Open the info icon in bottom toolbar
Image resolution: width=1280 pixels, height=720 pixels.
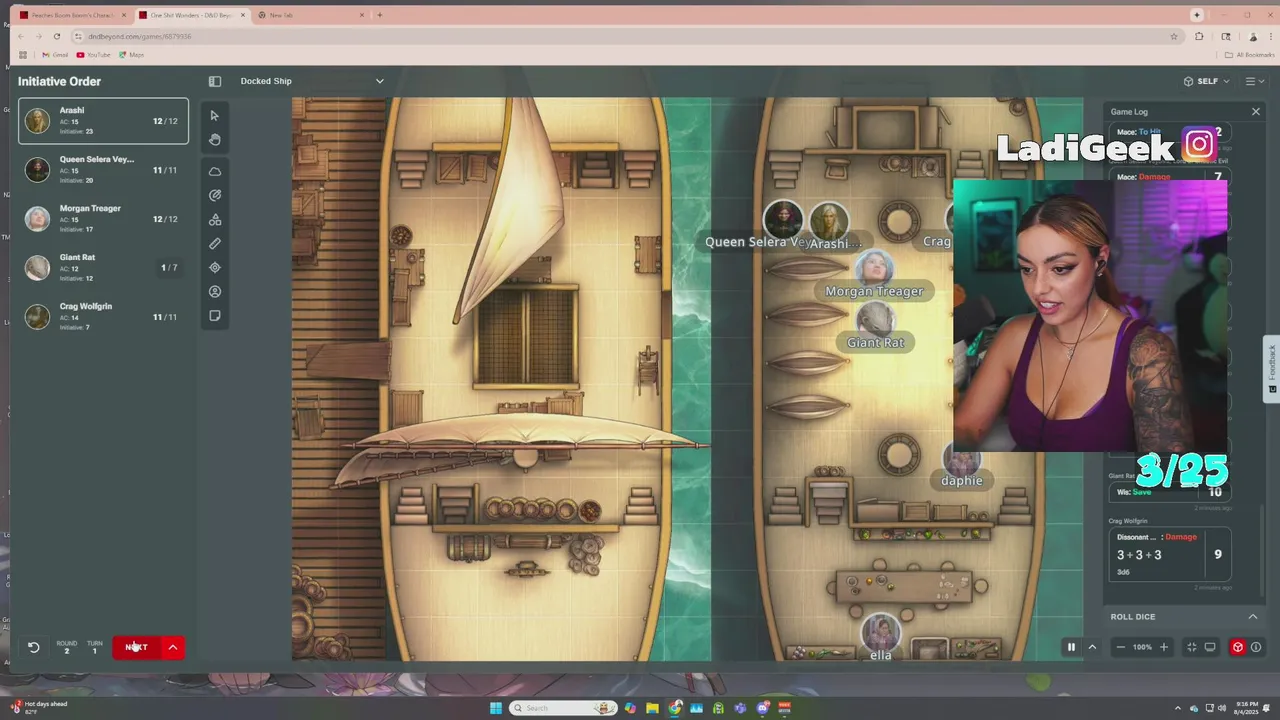(1256, 647)
